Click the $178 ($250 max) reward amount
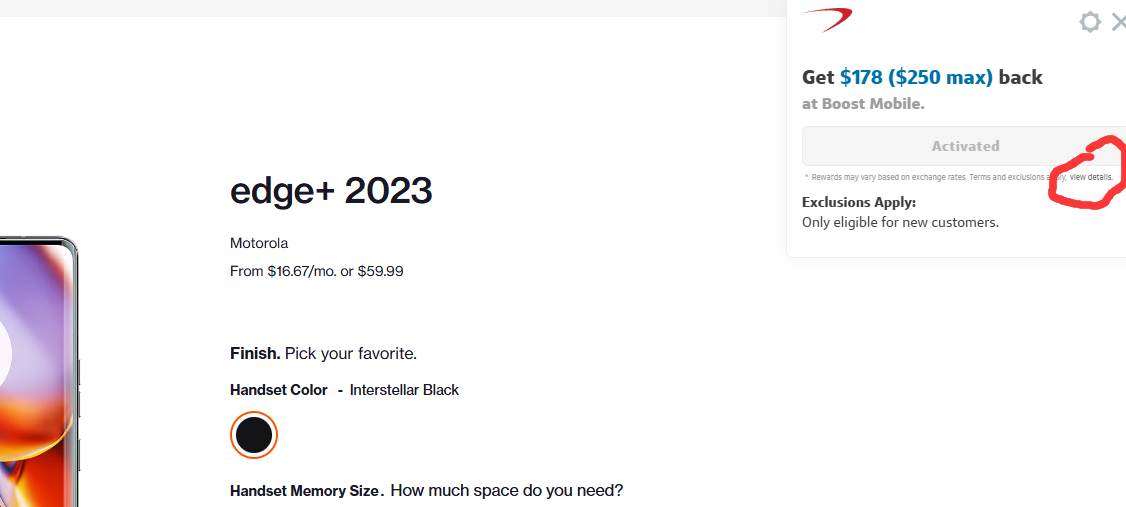The width and height of the screenshot is (1126, 507). (x=916, y=77)
